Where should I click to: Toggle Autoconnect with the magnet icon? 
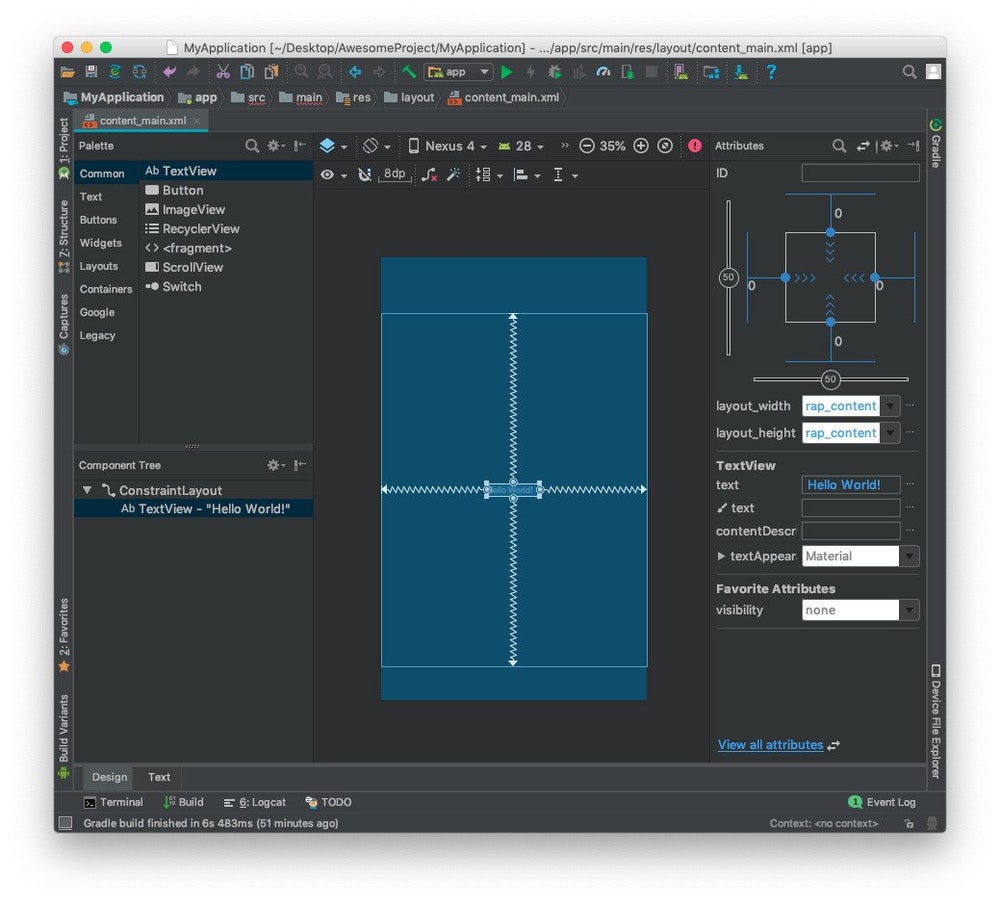click(x=365, y=175)
